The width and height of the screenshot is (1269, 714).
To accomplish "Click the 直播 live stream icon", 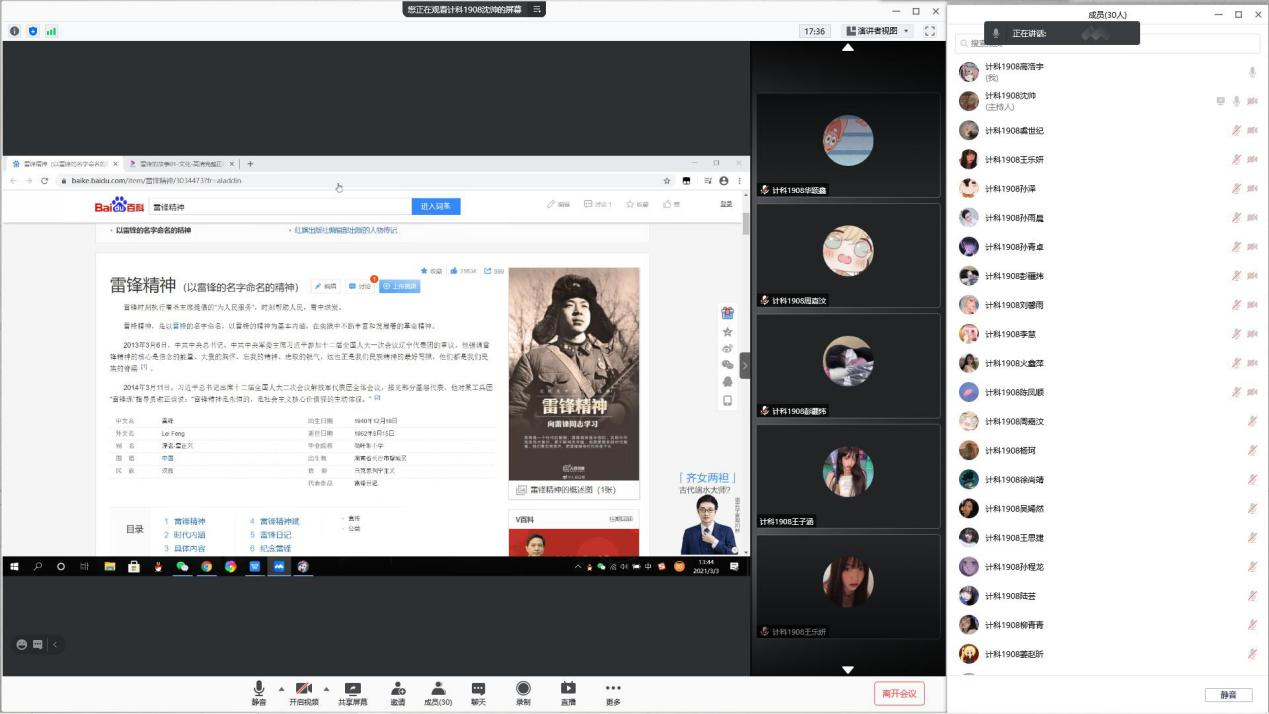I will coord(568,689).
